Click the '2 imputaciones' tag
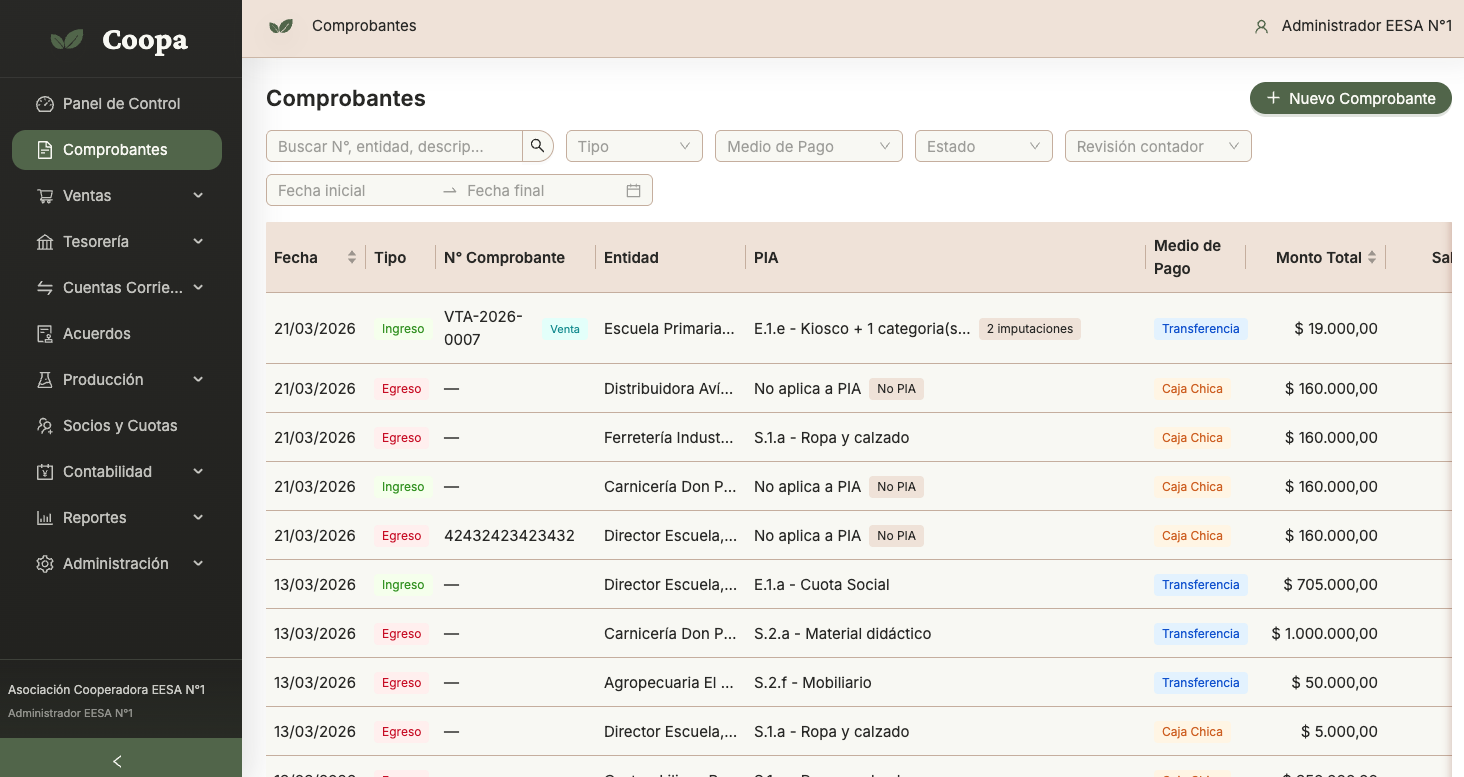The width and height of the screenshot is (1464, 777). 1030,329
